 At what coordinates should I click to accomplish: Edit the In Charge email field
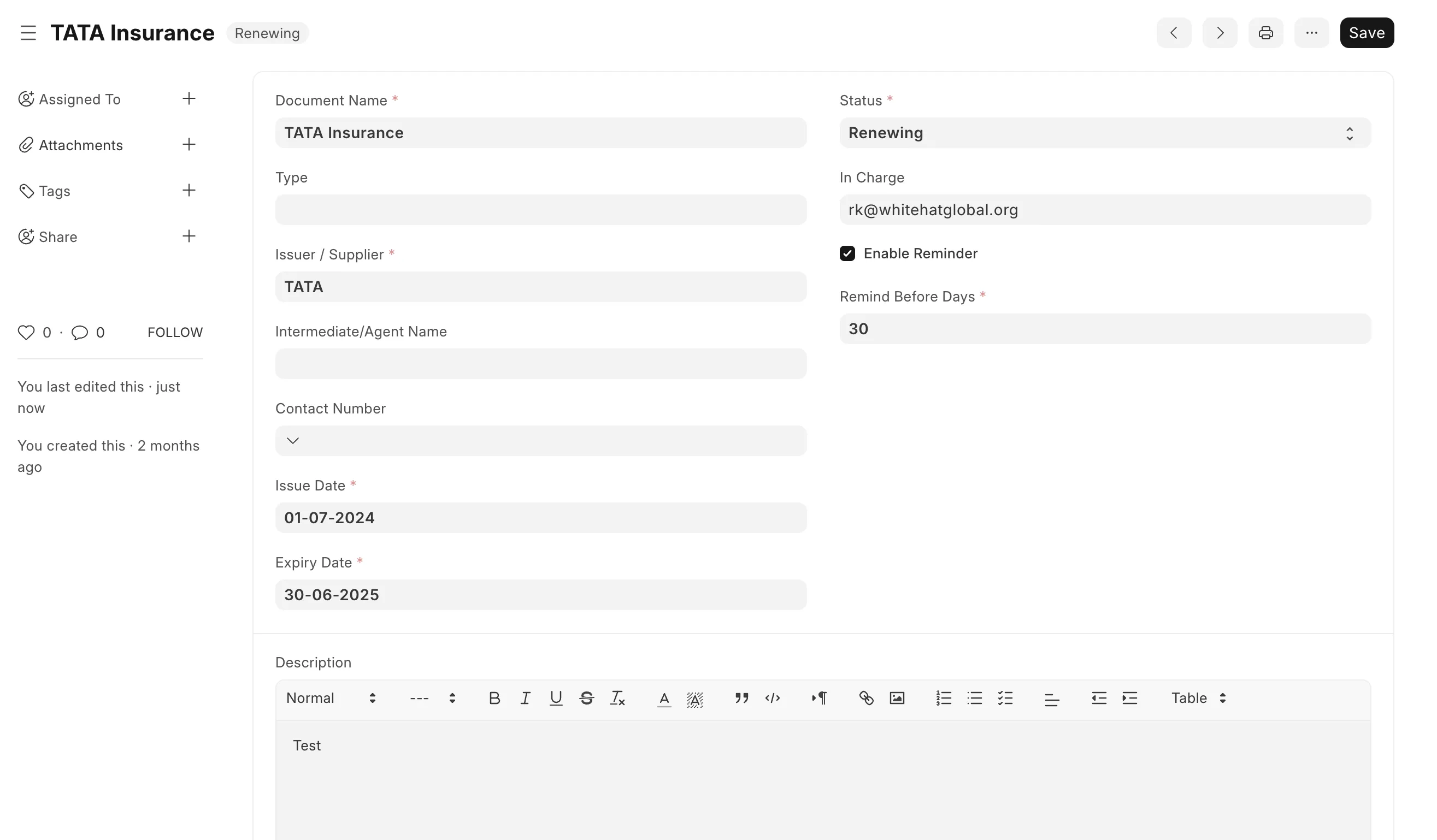point(1105,210)
